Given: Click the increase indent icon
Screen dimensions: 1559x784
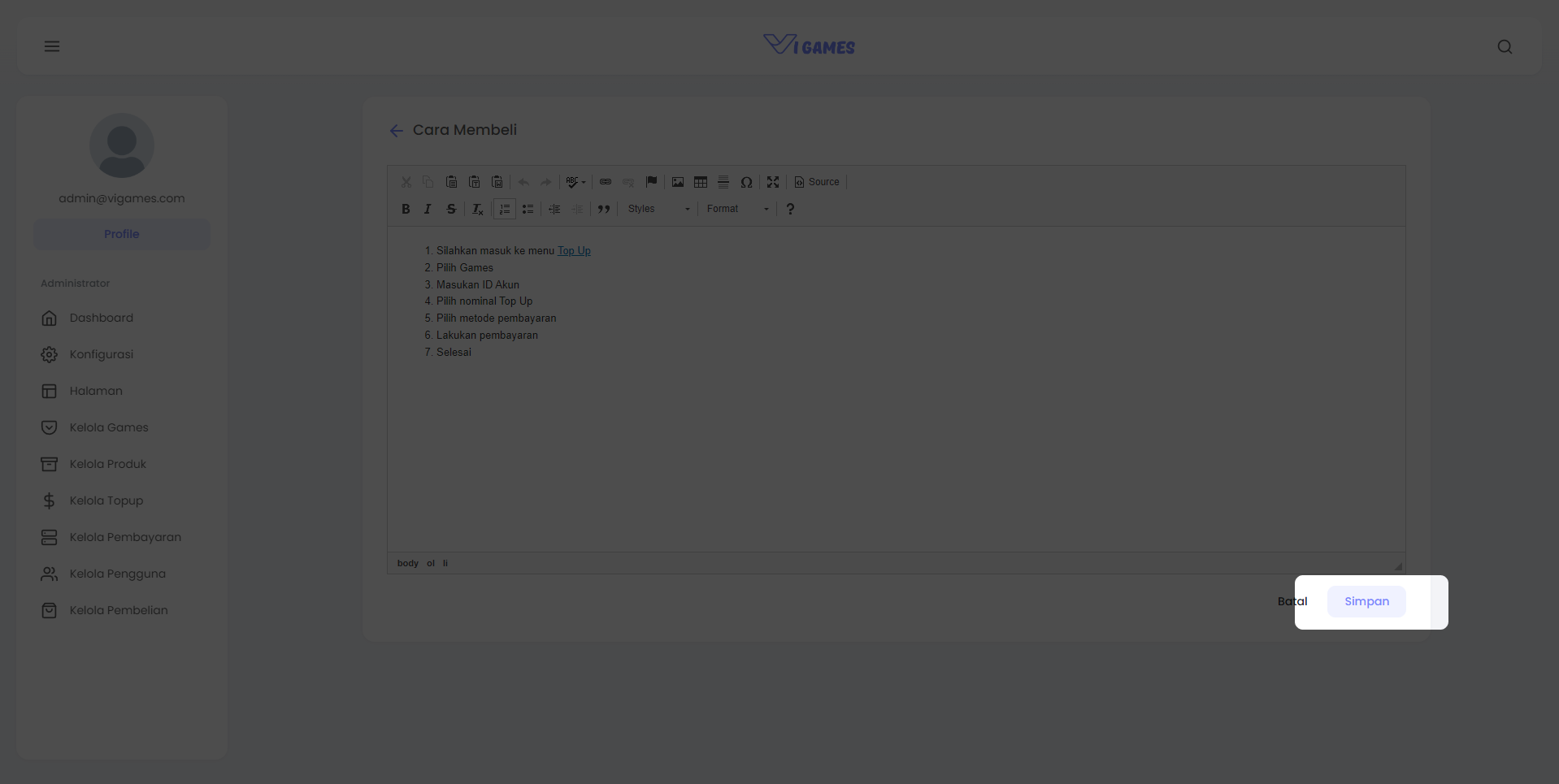Looking at the screenshot, I should pos(577,209).
